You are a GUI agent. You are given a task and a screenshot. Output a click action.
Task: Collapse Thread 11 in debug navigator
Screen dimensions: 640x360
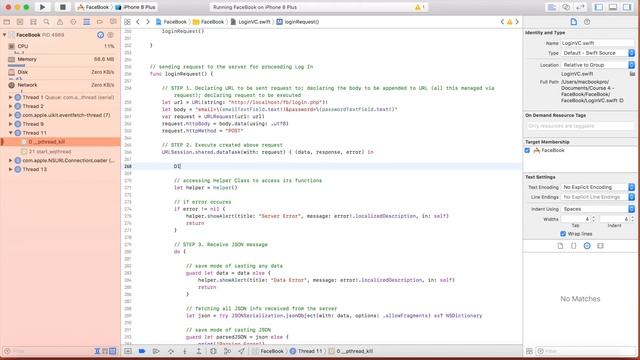(x=10, y=133)
